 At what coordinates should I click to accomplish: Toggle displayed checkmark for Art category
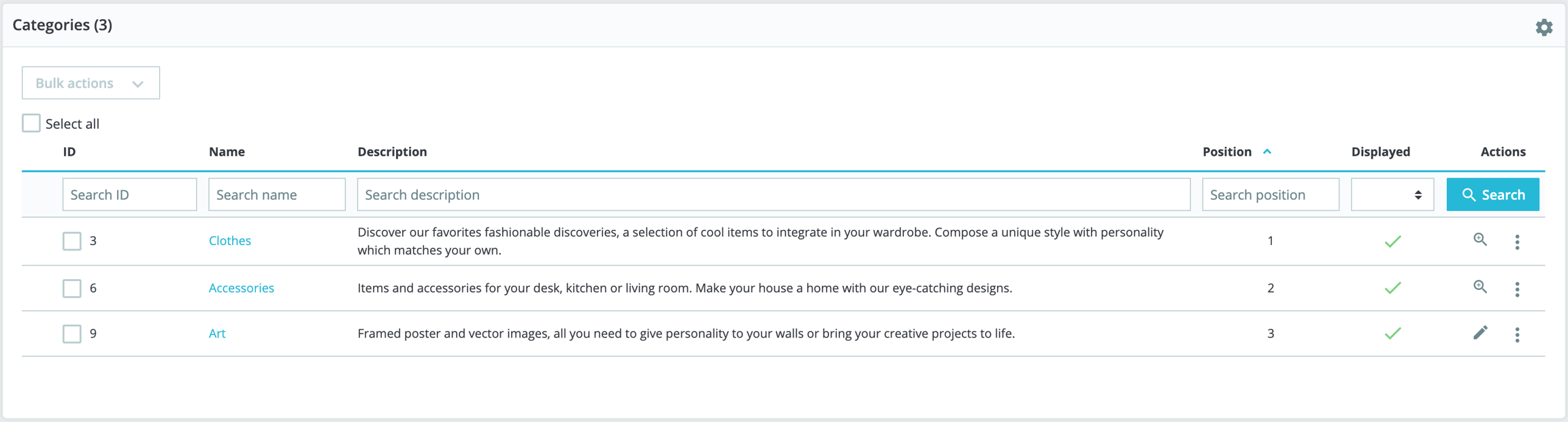coord(1392,334)
